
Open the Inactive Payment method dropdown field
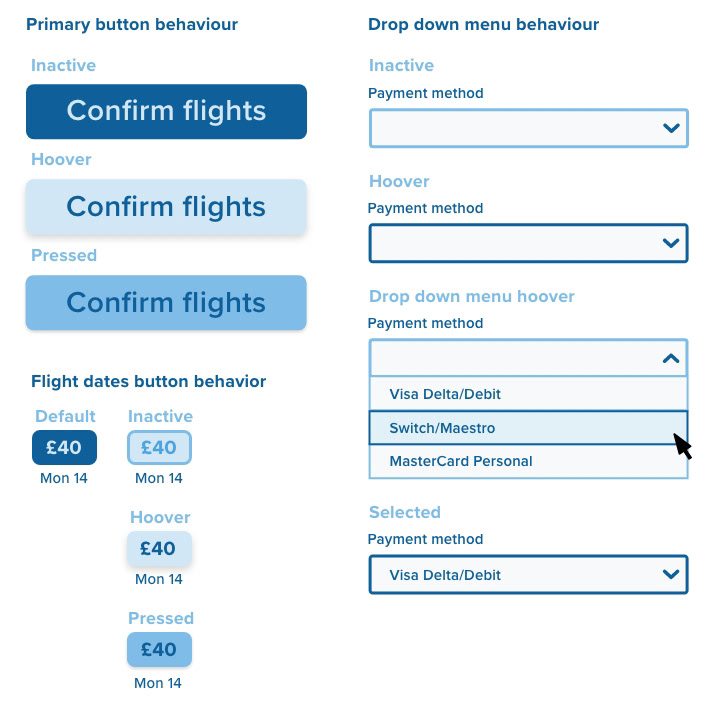(528, 128)
